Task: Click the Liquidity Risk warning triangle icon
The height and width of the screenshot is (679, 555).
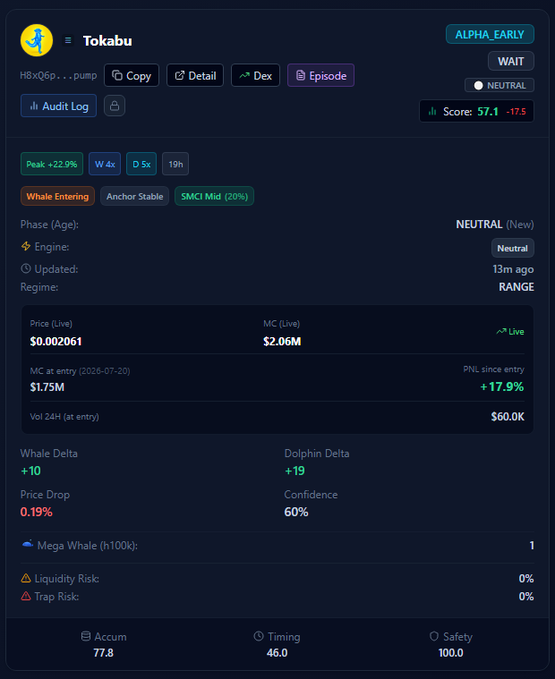Action: coord(26,578)
